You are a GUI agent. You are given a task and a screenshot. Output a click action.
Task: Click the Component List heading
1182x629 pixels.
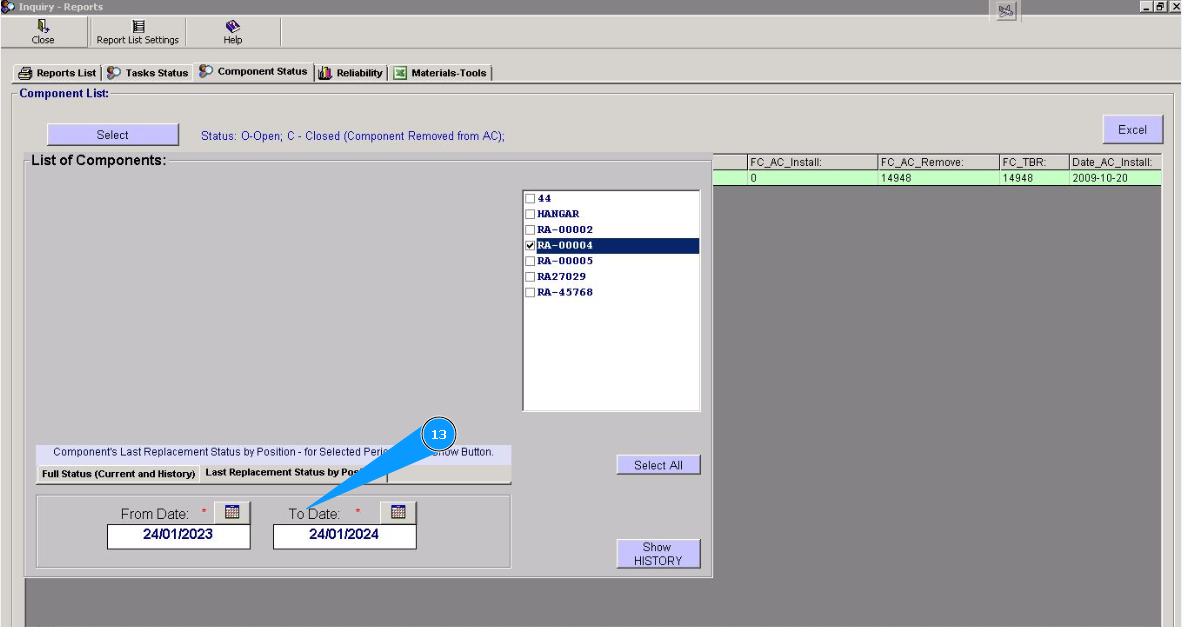pos(64,94)
